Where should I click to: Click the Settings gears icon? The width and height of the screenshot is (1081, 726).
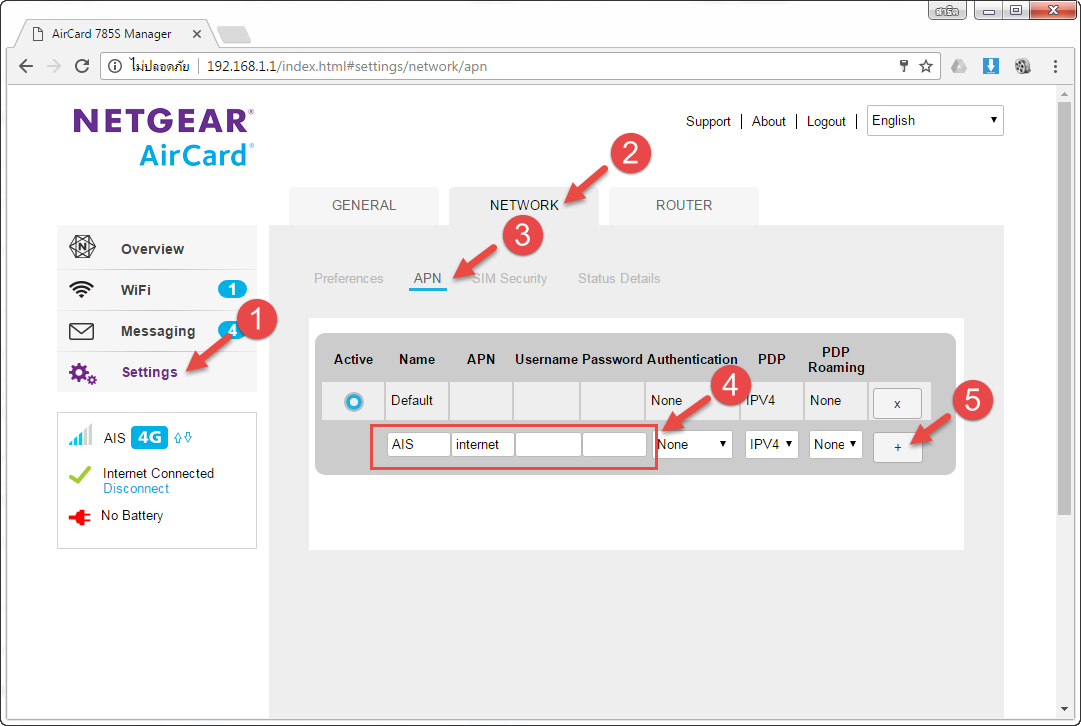83,373
